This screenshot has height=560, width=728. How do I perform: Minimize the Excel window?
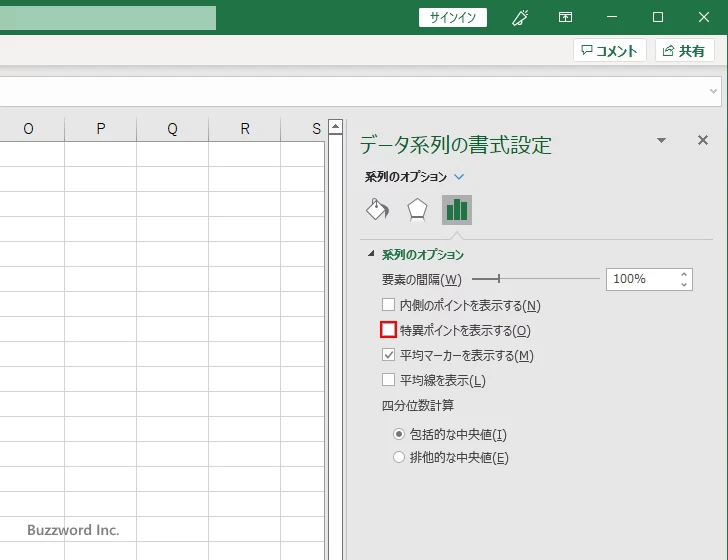coord(612,17)
